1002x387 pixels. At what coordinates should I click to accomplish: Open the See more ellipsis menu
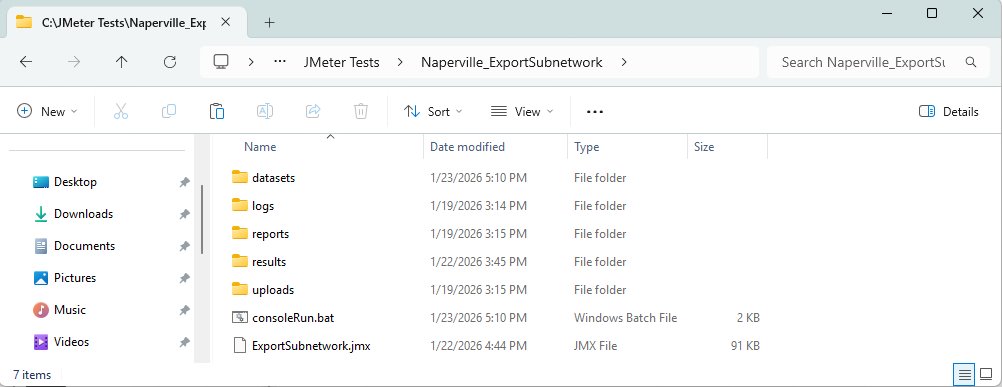point(595,112)
